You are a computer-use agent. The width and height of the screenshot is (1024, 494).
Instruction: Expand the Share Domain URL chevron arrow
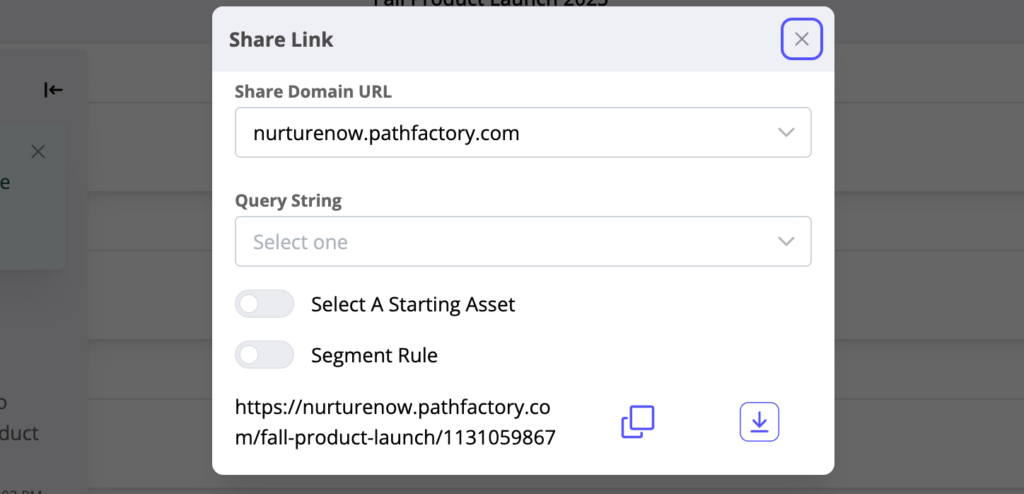click(786, 133)
